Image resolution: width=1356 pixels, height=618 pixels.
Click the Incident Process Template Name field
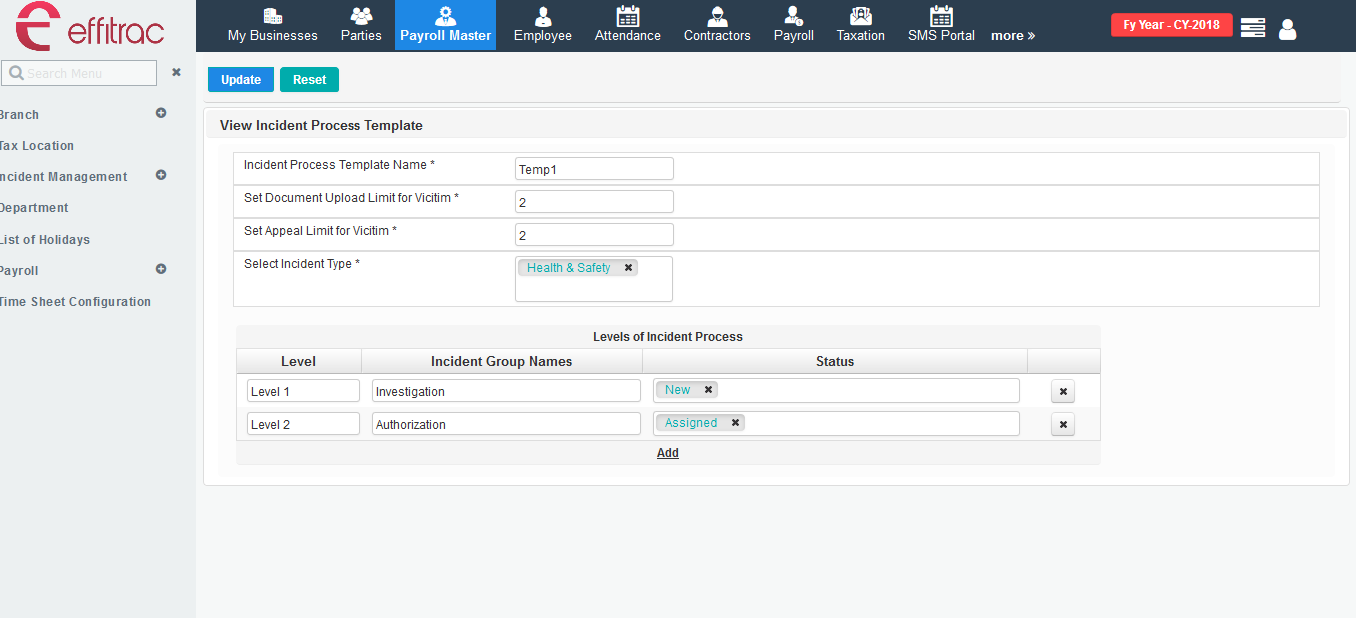click(594, 169)
